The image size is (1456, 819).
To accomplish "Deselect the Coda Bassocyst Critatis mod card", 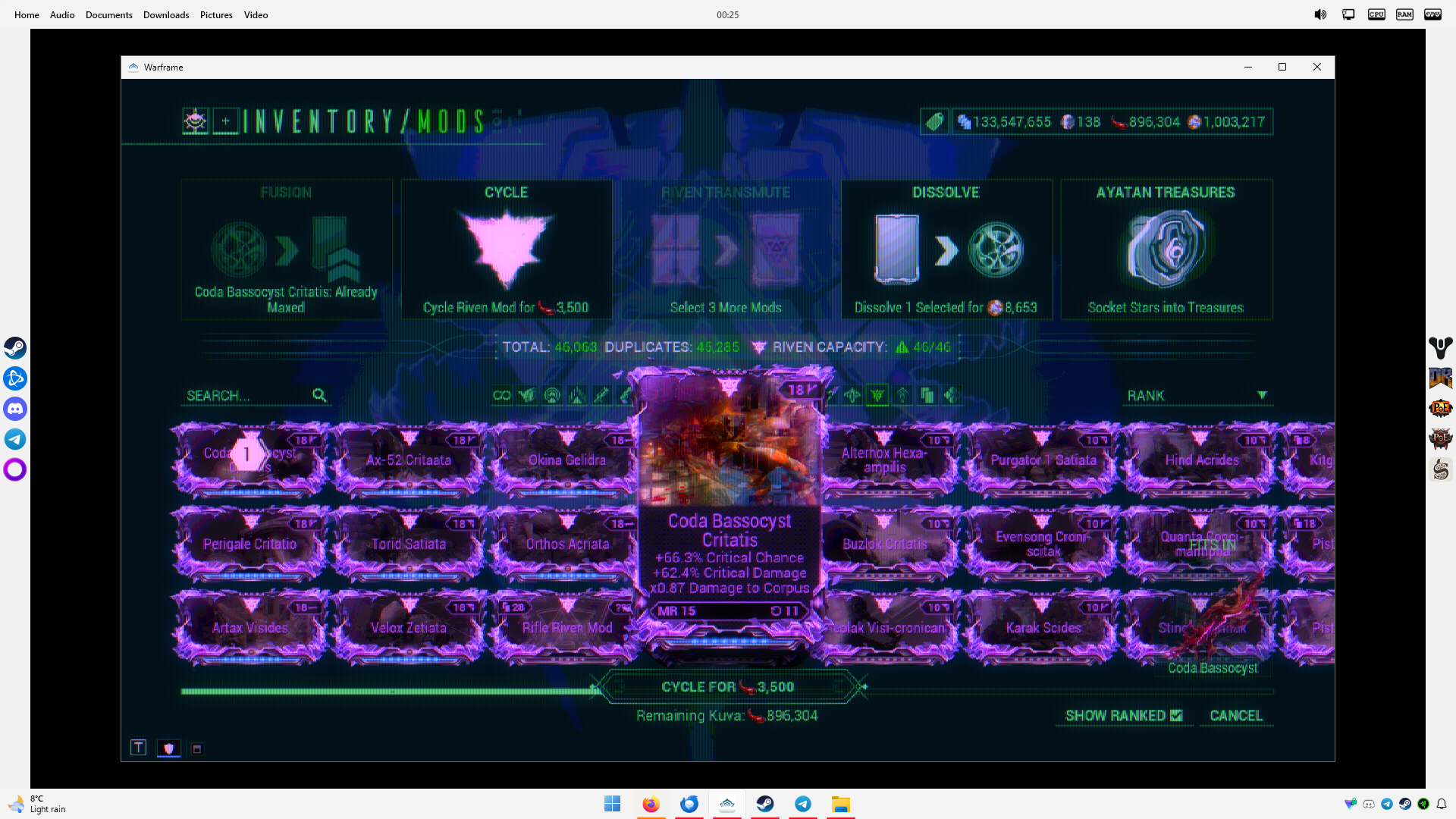I will point(249,459).
